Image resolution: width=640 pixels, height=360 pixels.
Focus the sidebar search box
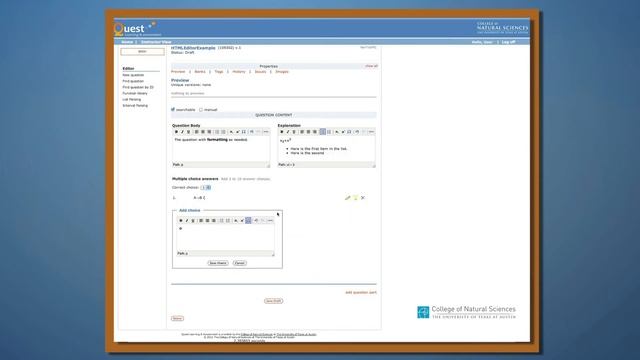pos(142,51)
